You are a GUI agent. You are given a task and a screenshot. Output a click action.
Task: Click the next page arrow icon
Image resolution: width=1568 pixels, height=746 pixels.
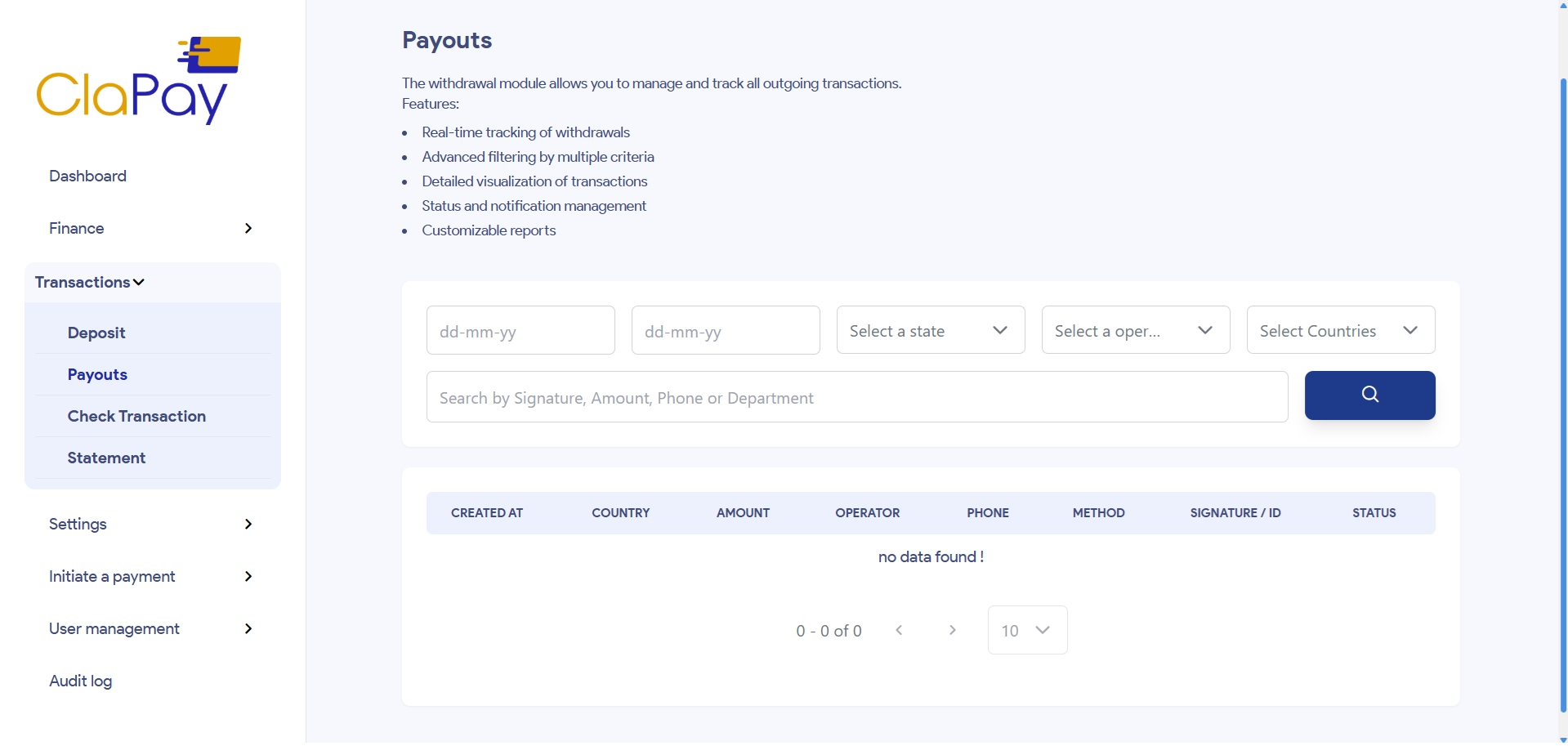[952, 630]
